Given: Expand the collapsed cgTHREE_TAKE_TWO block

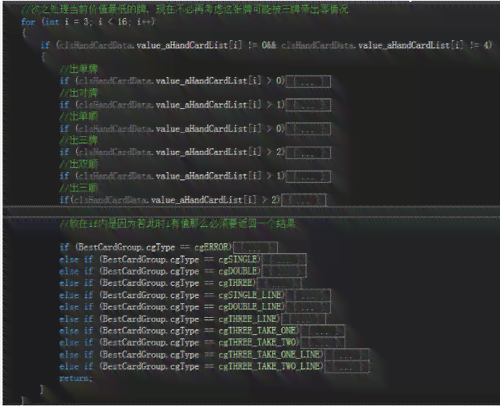Looking at the screenshot, I should click(322, 343).
